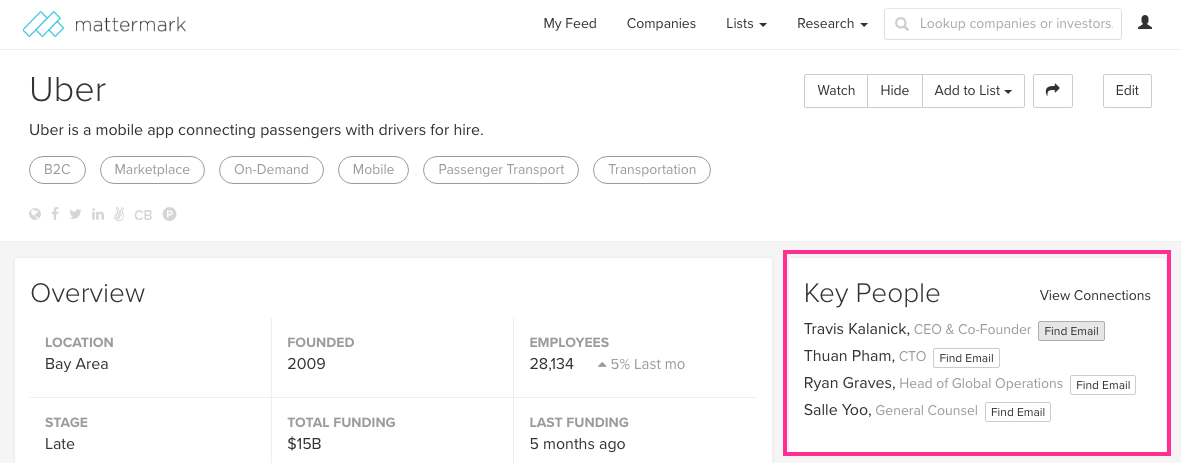The image size is (1181, 463).
Task: Expand the Research menu
Action: 832,24
